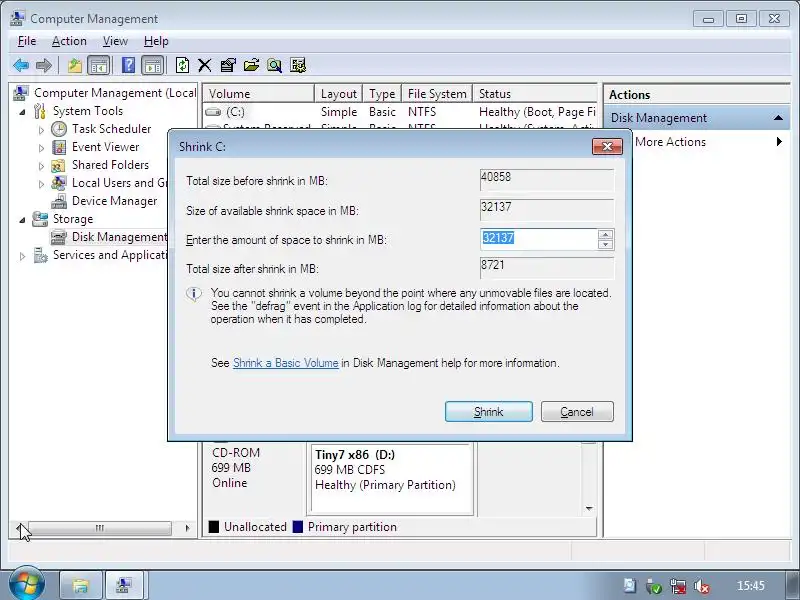Click the Up one level folder icon
Viewport: 800px width, 600px height.
tap(74, 65)
